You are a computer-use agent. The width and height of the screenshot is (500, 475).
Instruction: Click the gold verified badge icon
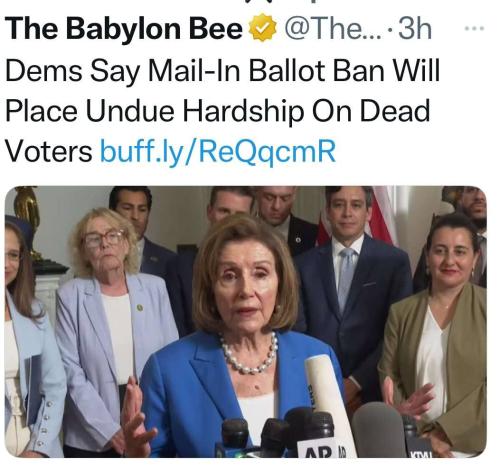tap(263, 27)
